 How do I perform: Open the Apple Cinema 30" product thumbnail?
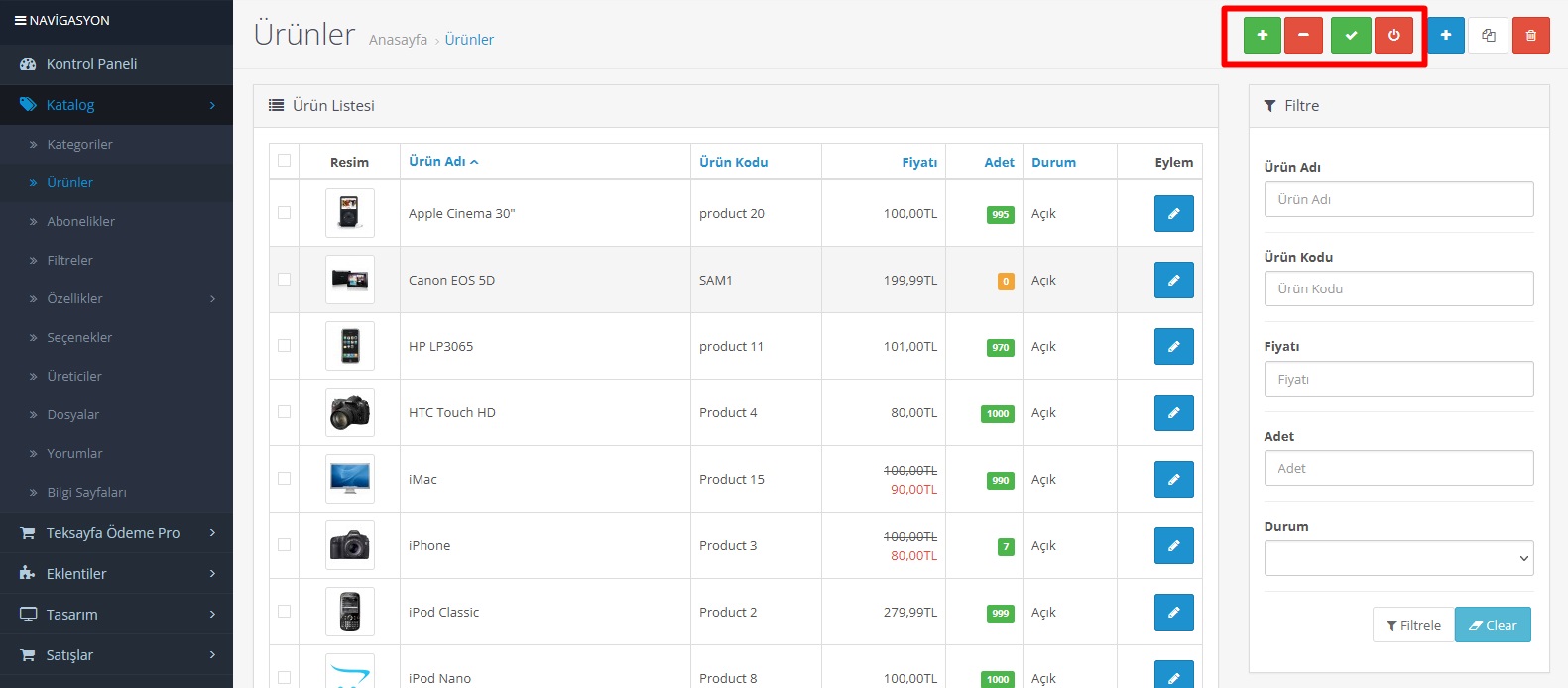coord(350,213)
